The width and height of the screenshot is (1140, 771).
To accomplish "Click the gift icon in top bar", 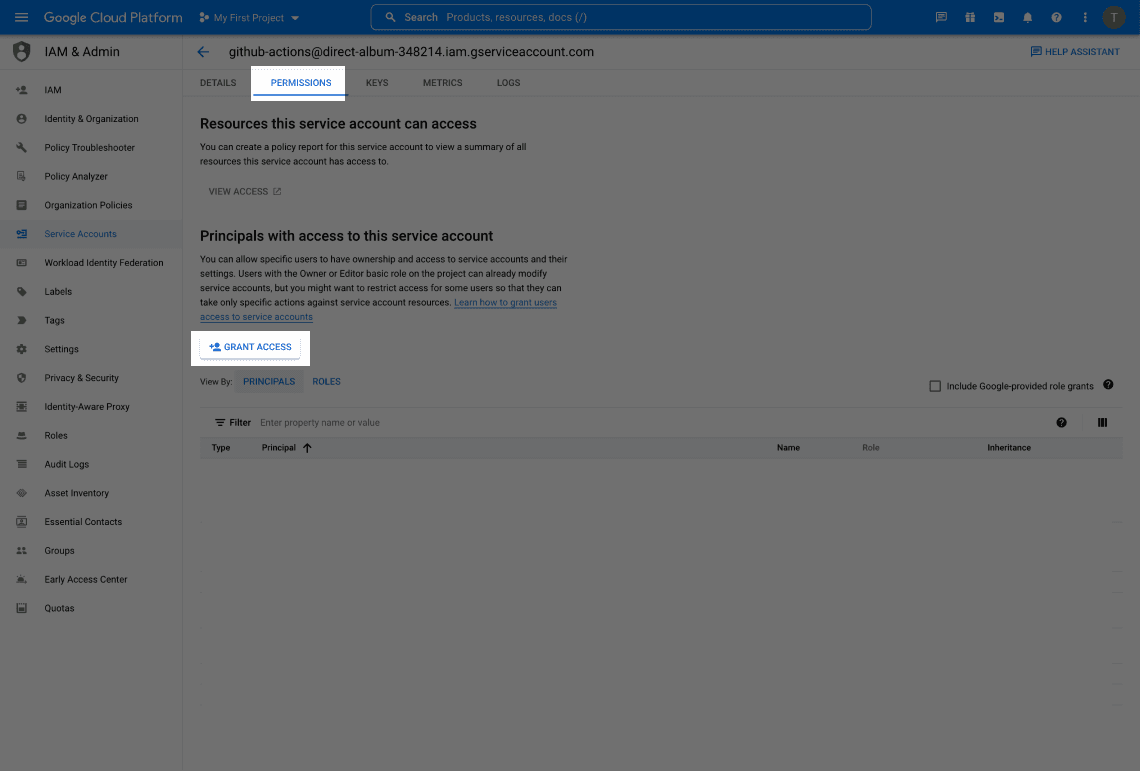I will point(969,17).
